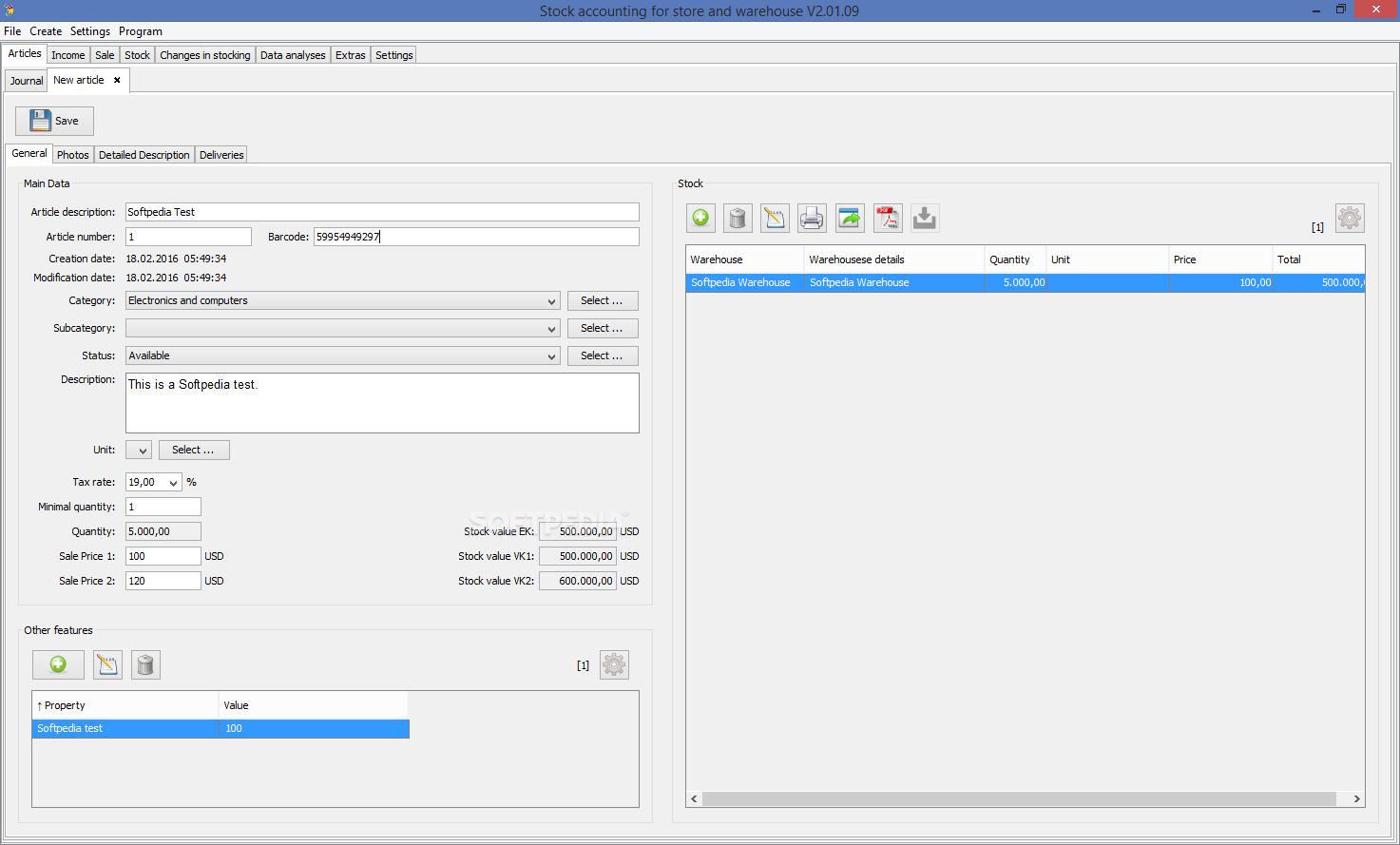Edit stock entry with Stock notepad icon

[775, 219]
